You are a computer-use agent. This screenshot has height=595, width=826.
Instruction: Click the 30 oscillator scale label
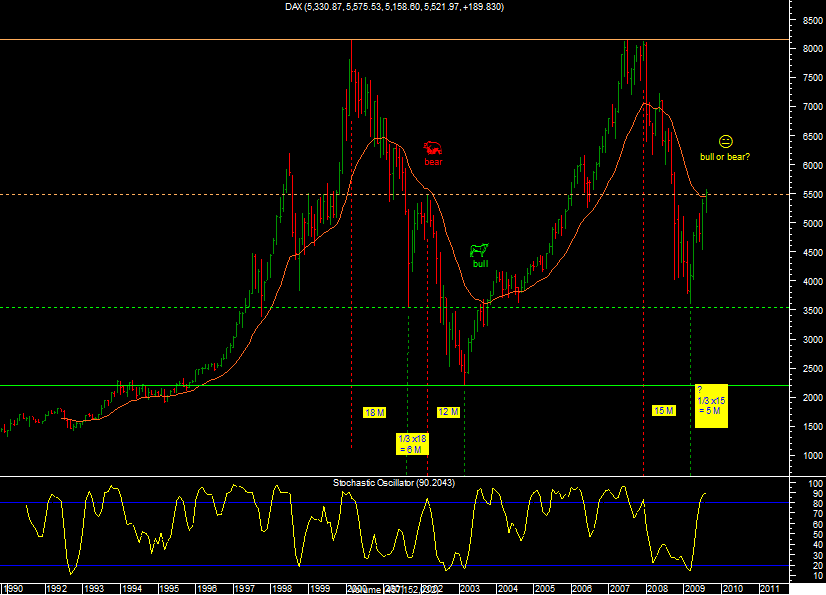(x=818, y=555)
